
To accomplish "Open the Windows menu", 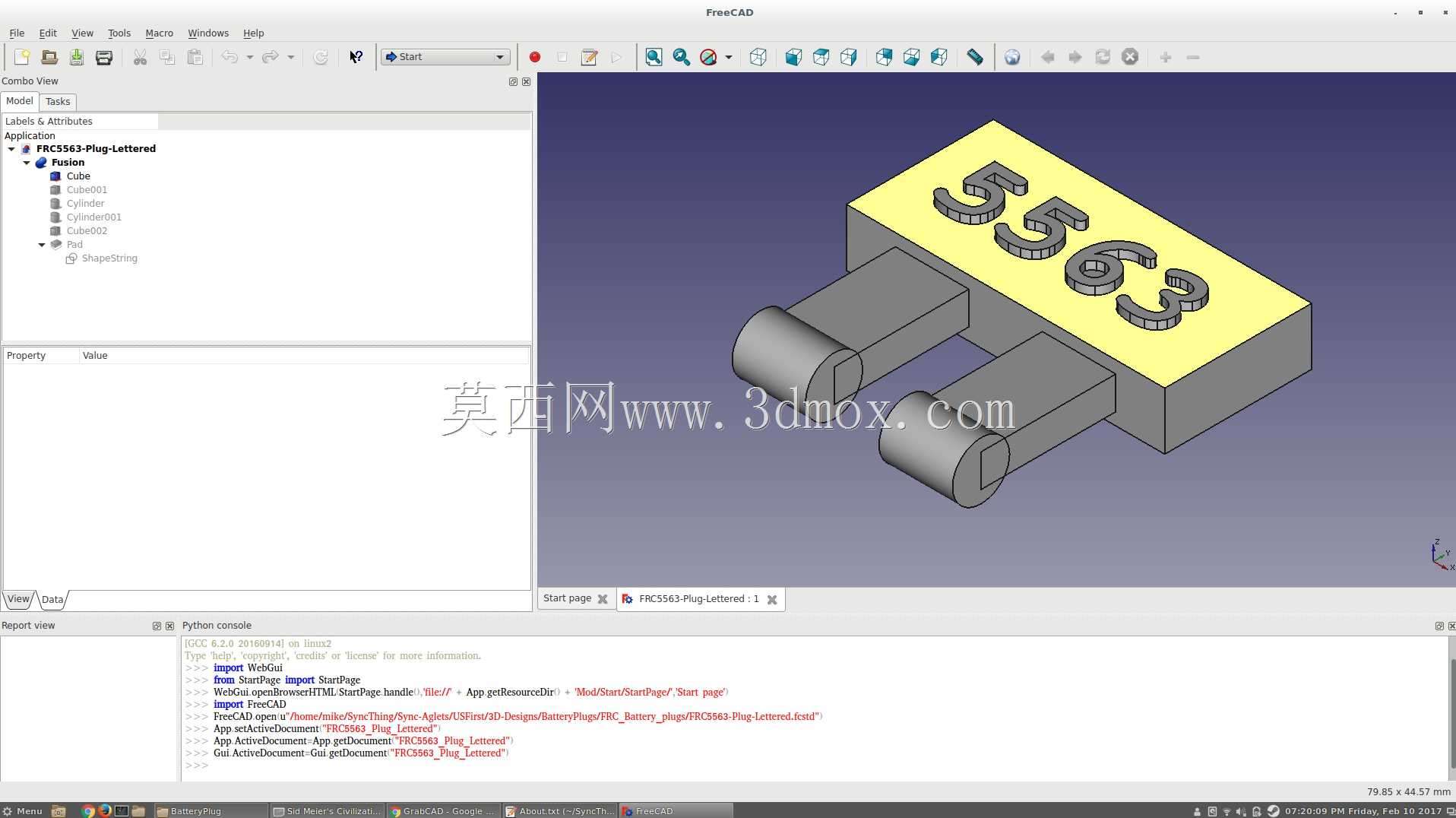I will (208, 33).
